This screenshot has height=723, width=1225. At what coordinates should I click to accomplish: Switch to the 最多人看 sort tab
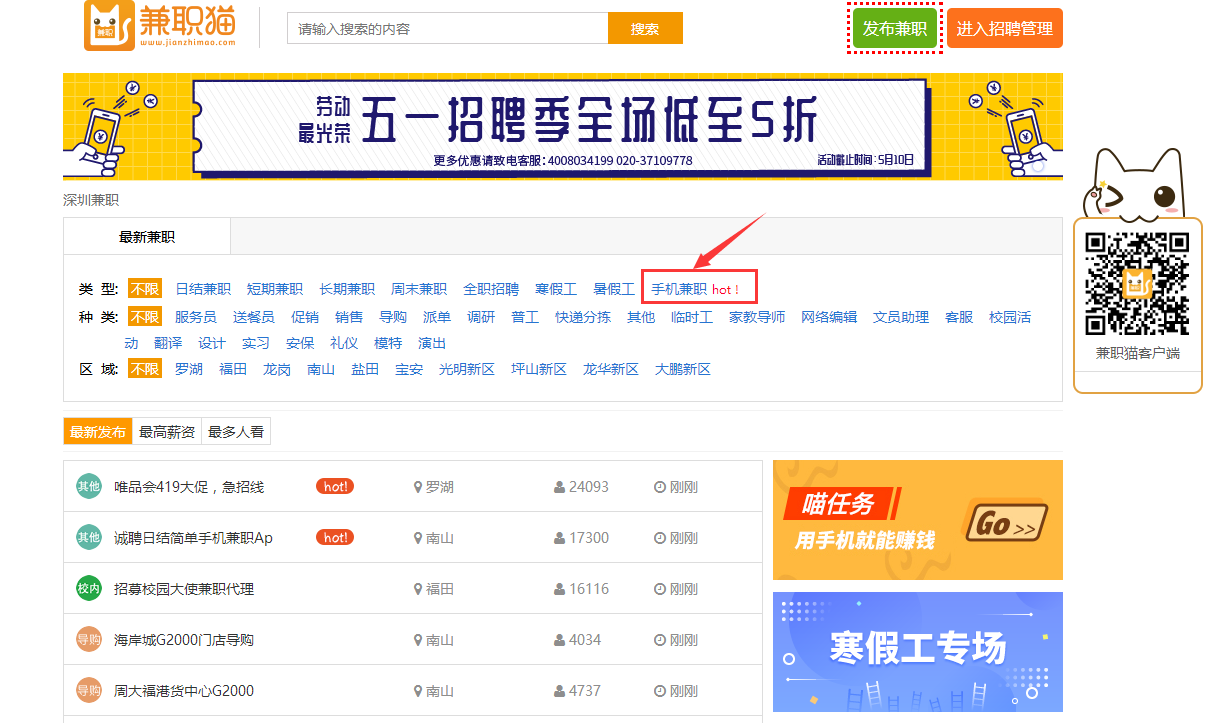coord(236,432)
